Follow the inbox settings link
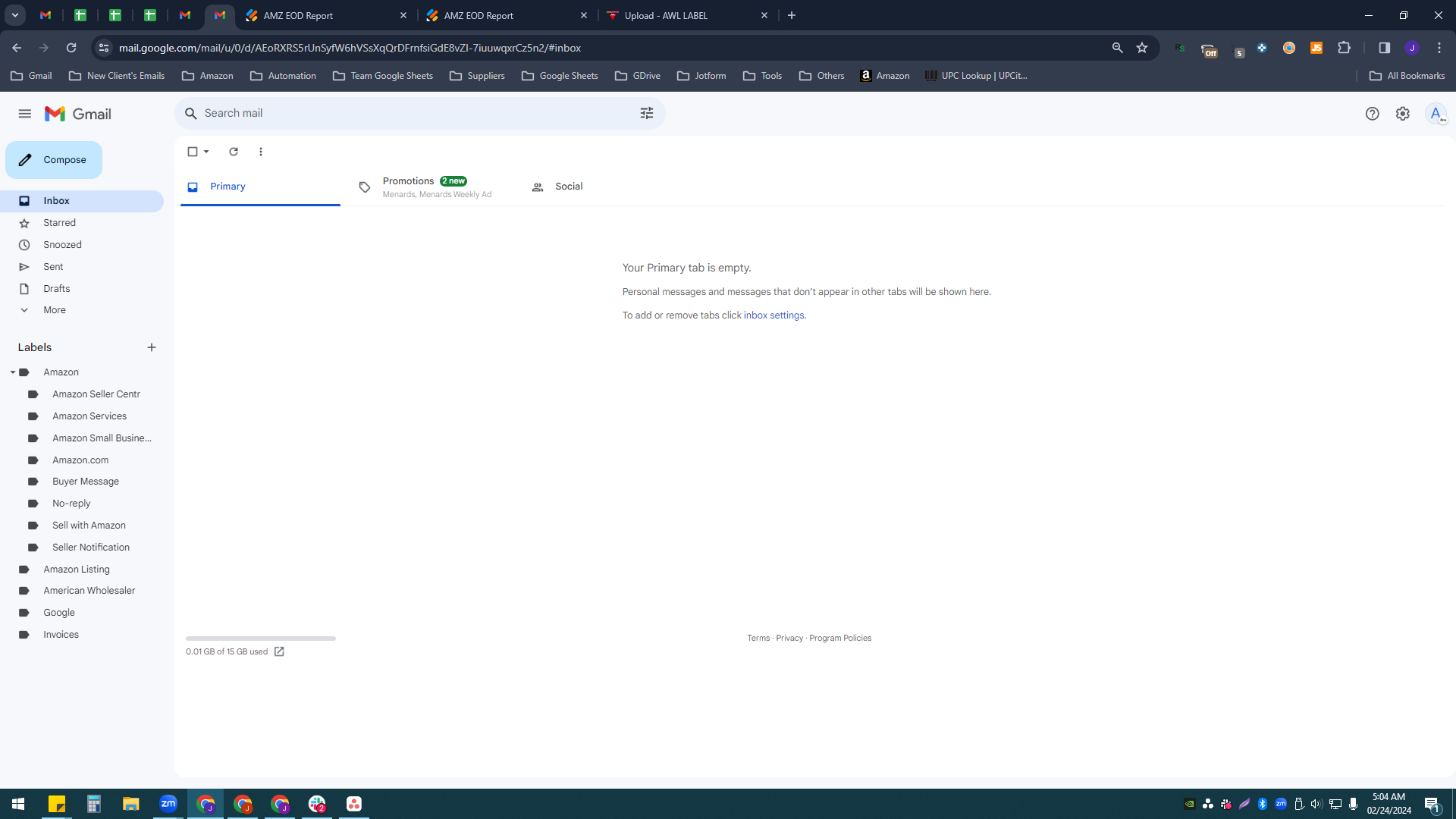This screenshot has height=819, width=1456. (x=773, y=315)
